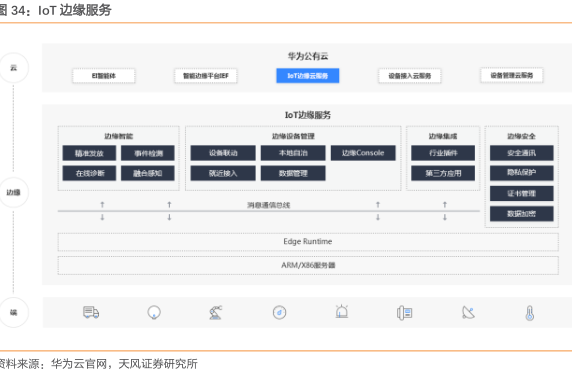Select the 设备管理云服务 box
This screenshot has width=572, height=373.
(511, 75)
